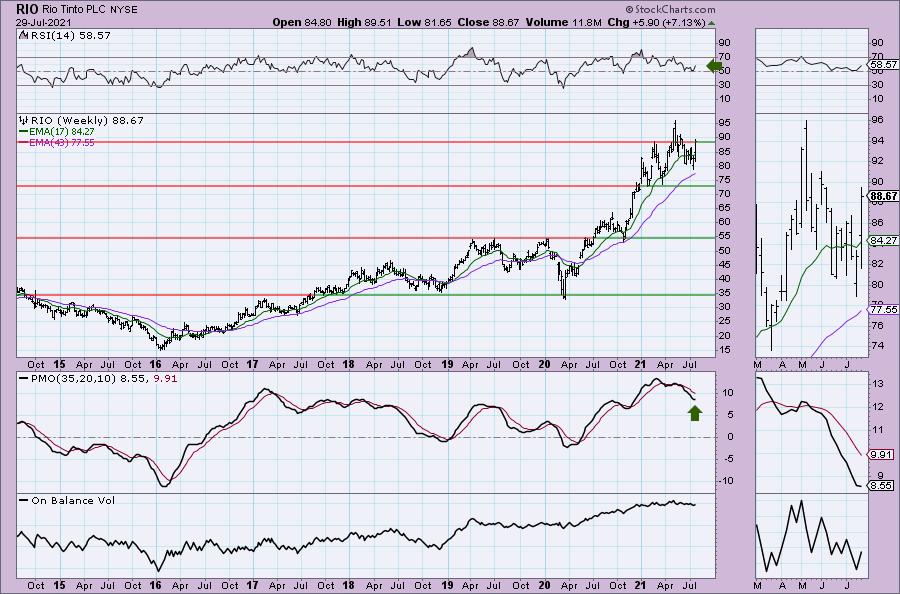Click the EMA(17) 84.27 legend label
The height and width of the screenshot is (594, 900).
pos(61,131)
